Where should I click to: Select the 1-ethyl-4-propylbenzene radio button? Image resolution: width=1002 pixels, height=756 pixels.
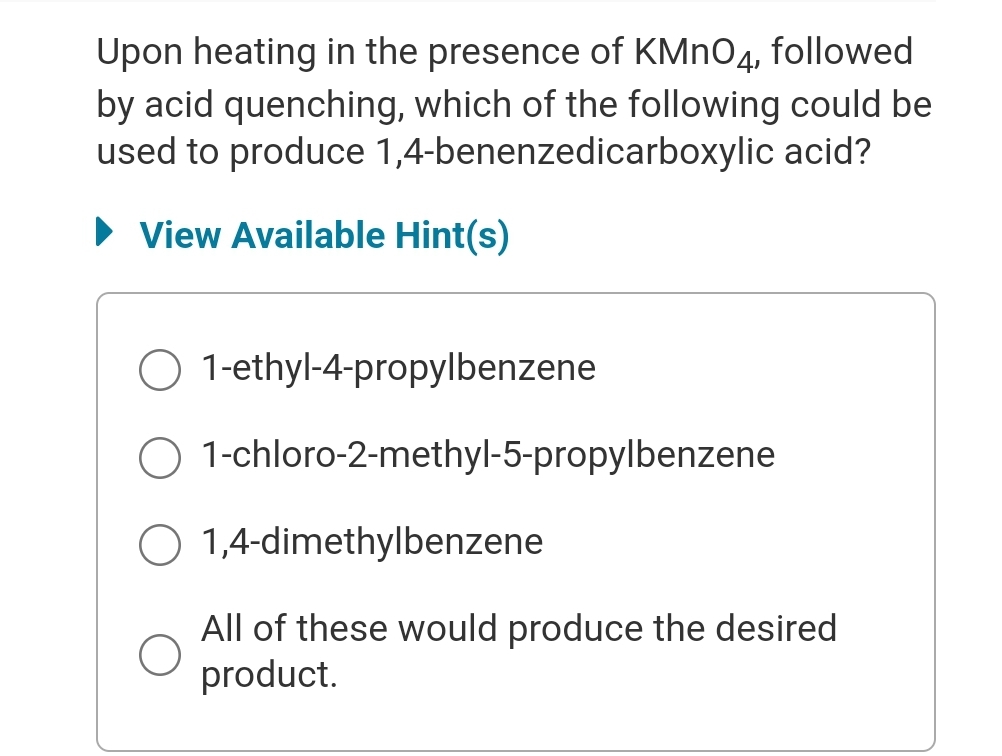click(x=159, y=370)
